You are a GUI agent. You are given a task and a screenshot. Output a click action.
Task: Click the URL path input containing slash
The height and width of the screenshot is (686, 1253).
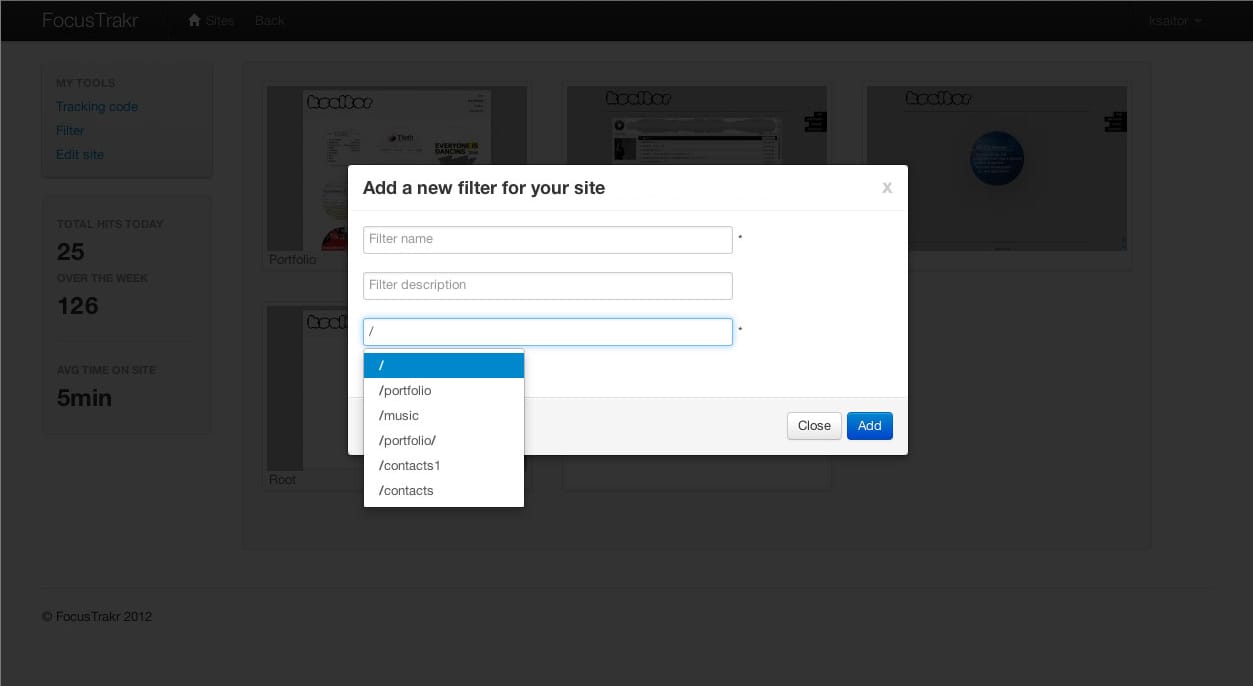click(x=548, y=332)
